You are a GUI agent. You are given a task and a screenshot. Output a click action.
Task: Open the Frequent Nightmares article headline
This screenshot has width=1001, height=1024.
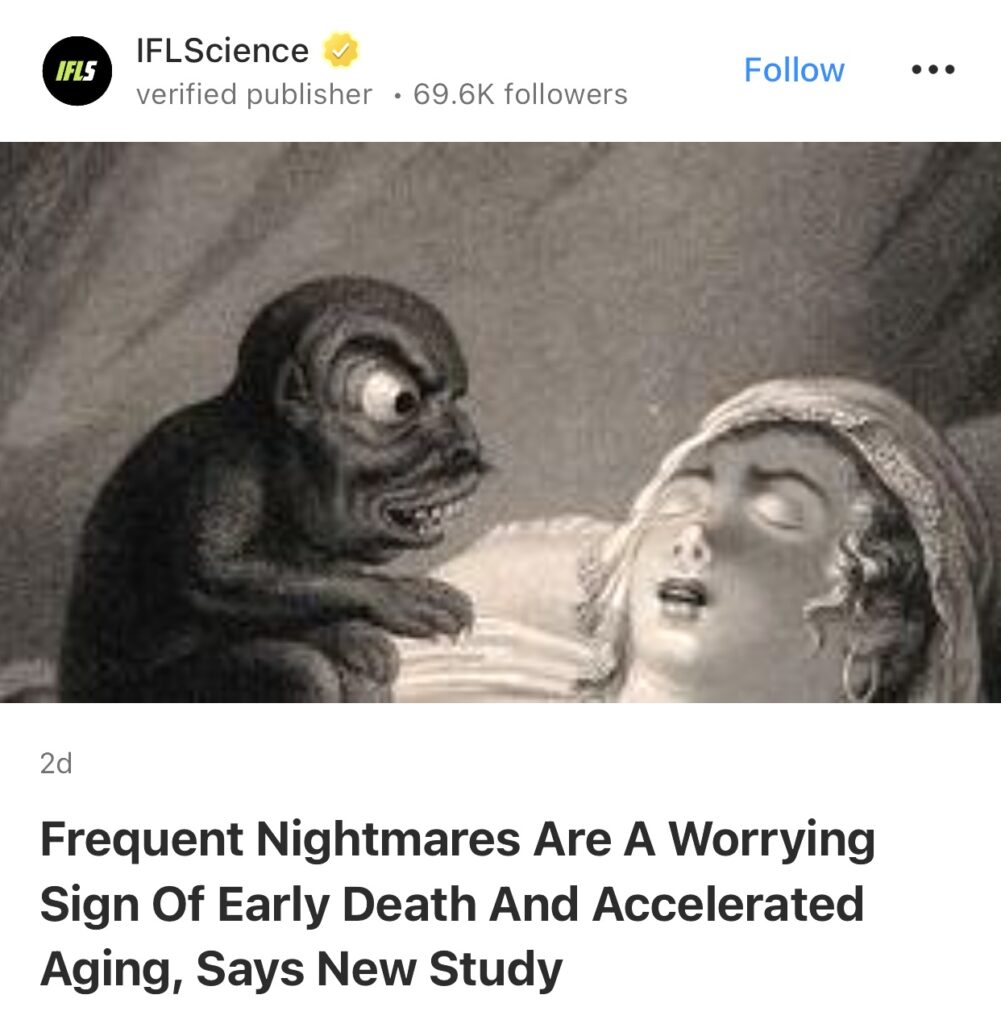point(457,904)
